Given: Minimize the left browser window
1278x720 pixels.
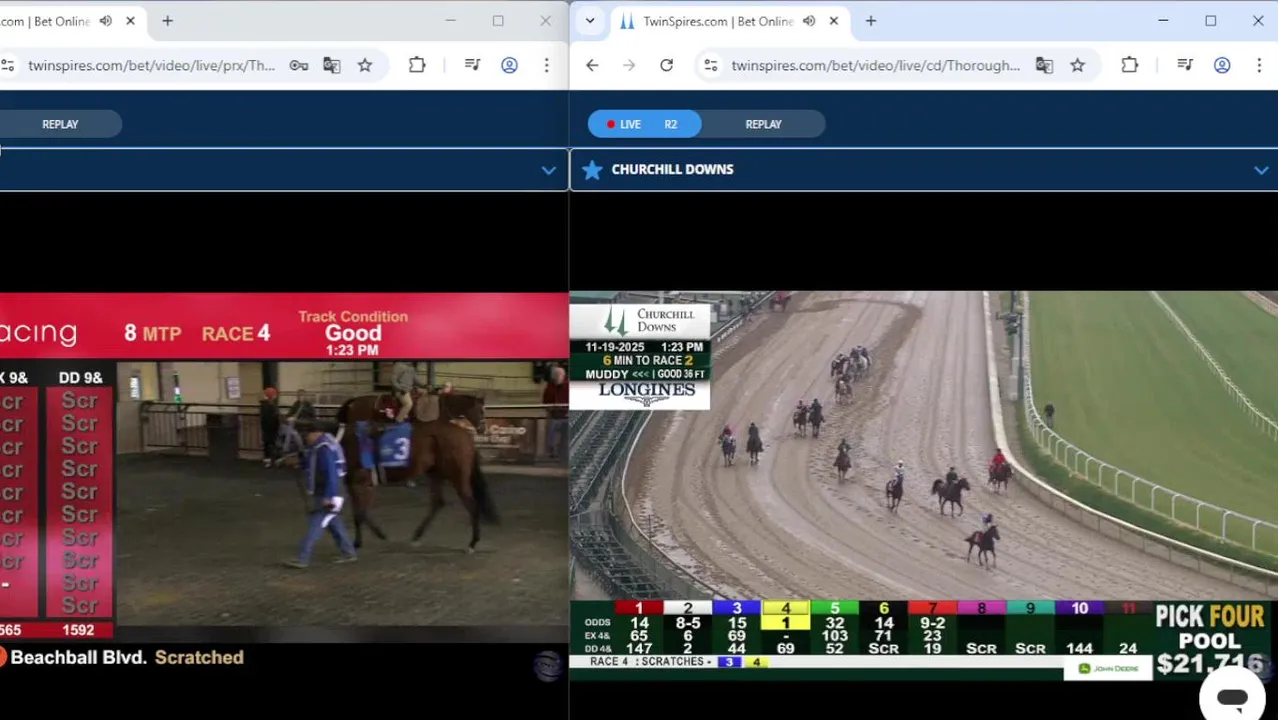Looking at the screenshot, I should (450, 21).
